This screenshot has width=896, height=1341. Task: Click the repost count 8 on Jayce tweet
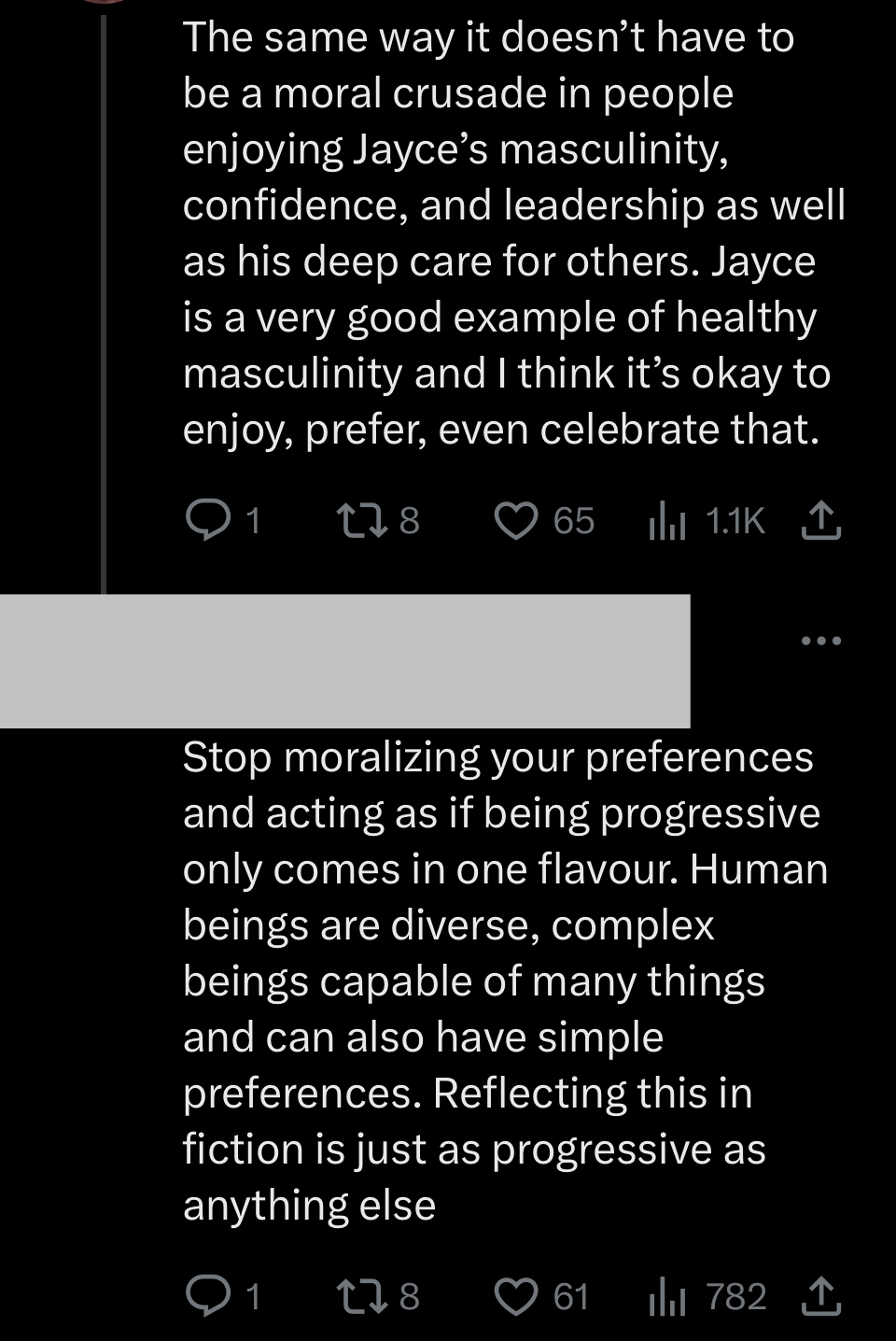(409, 521)
